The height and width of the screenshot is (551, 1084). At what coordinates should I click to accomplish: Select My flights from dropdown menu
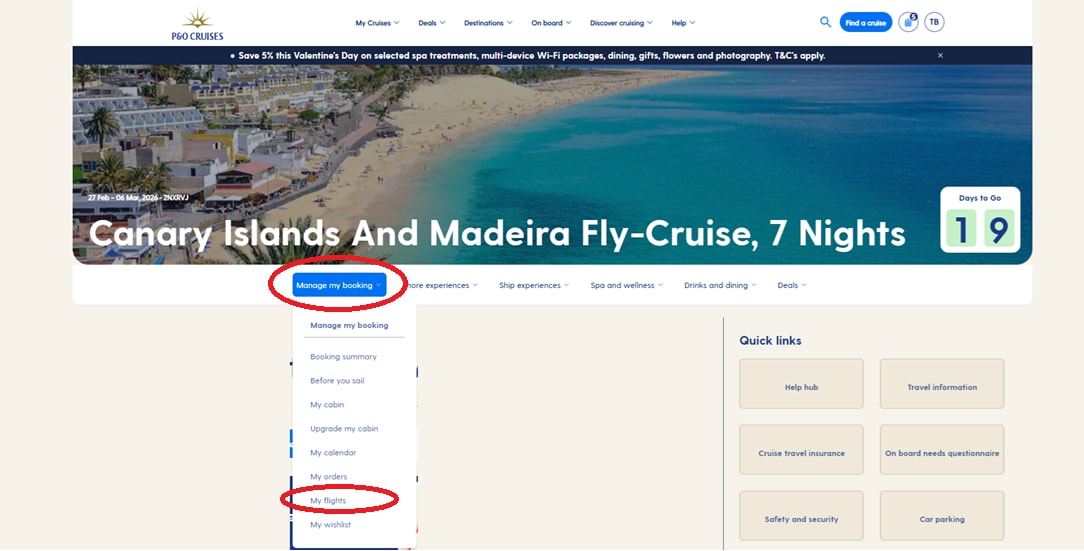pyautogui.click(x=328, y=501)
